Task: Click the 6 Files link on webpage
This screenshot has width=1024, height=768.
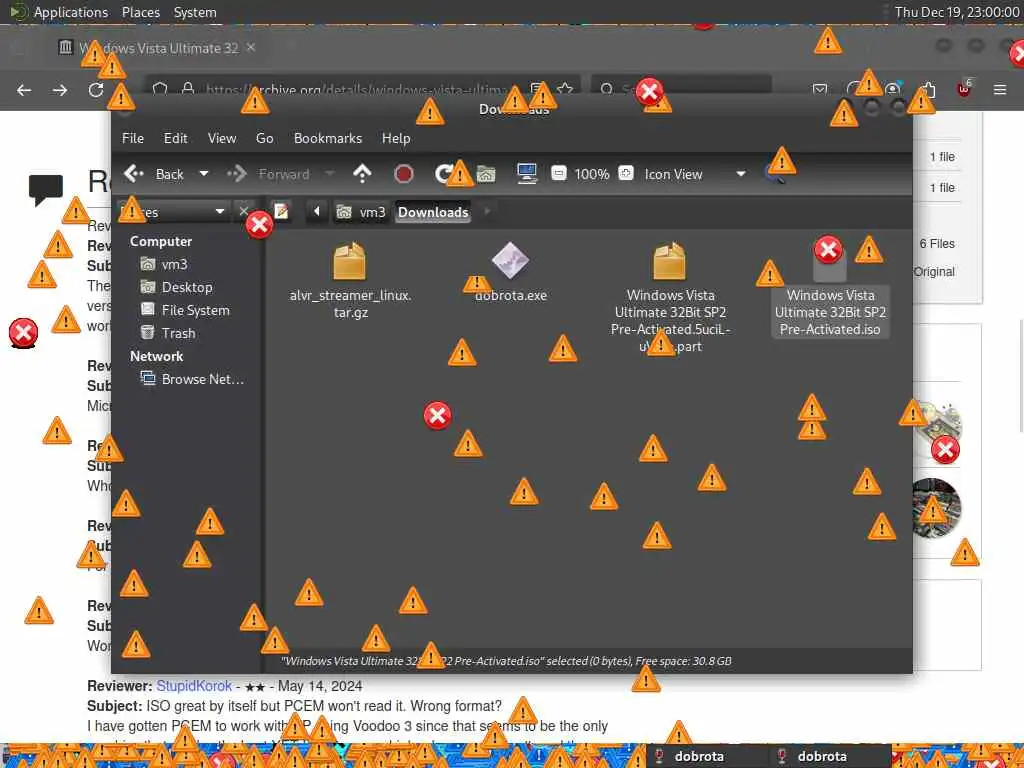Action: 937,244
